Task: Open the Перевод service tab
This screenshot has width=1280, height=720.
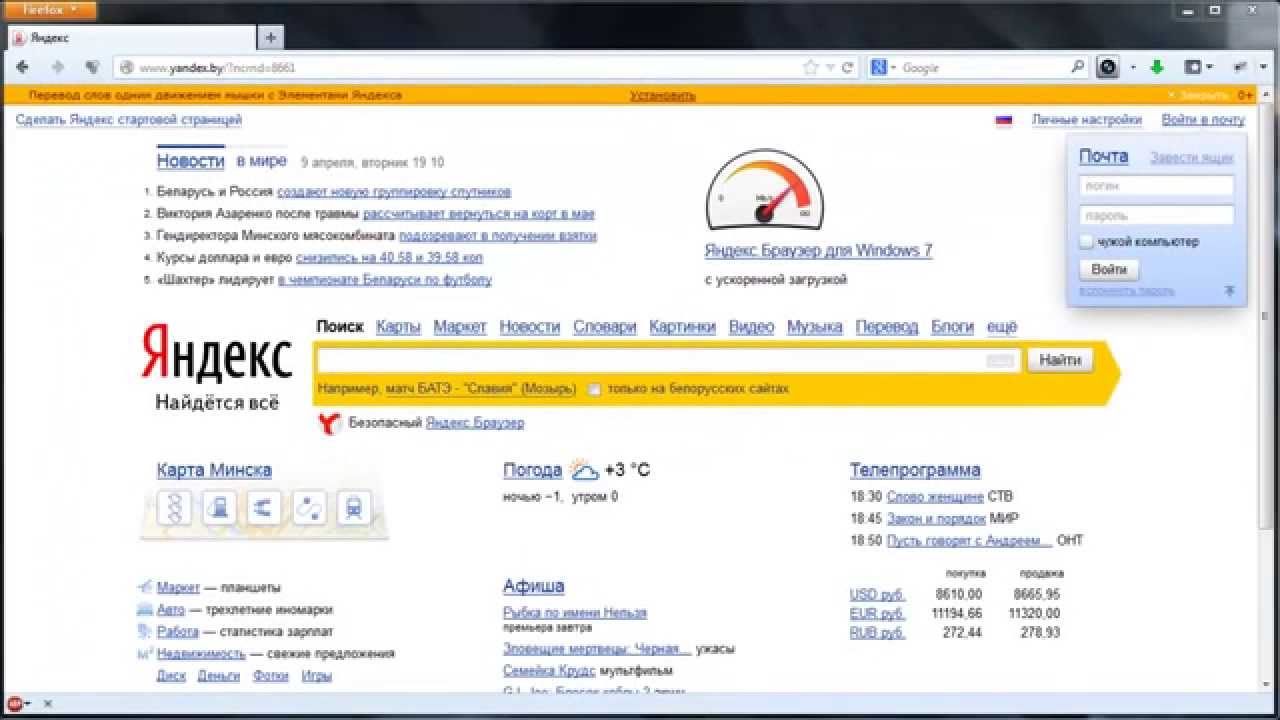Action: (x=887, y=327)
